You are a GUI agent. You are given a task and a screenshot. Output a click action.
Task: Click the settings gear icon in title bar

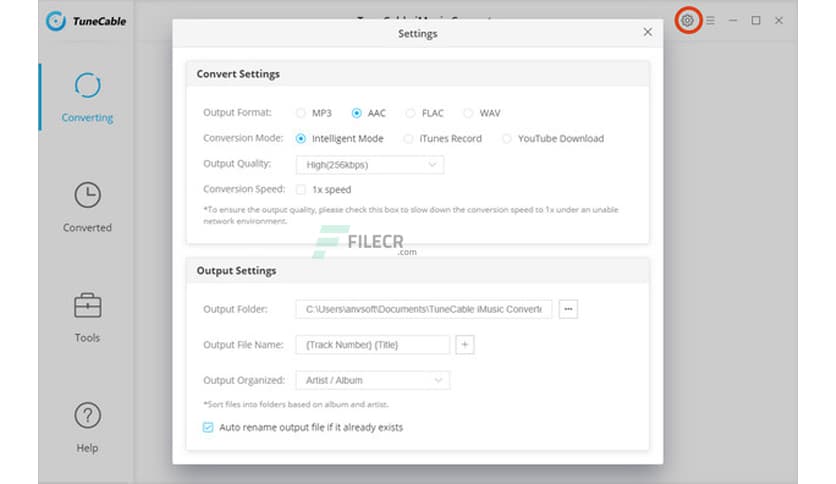687,20
